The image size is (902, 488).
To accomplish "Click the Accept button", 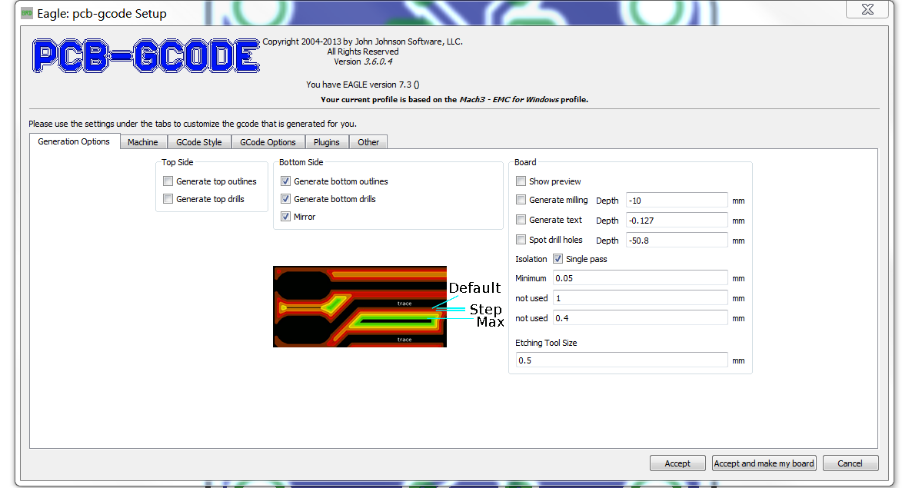I will pyautogui.click(x=677, y=463).
